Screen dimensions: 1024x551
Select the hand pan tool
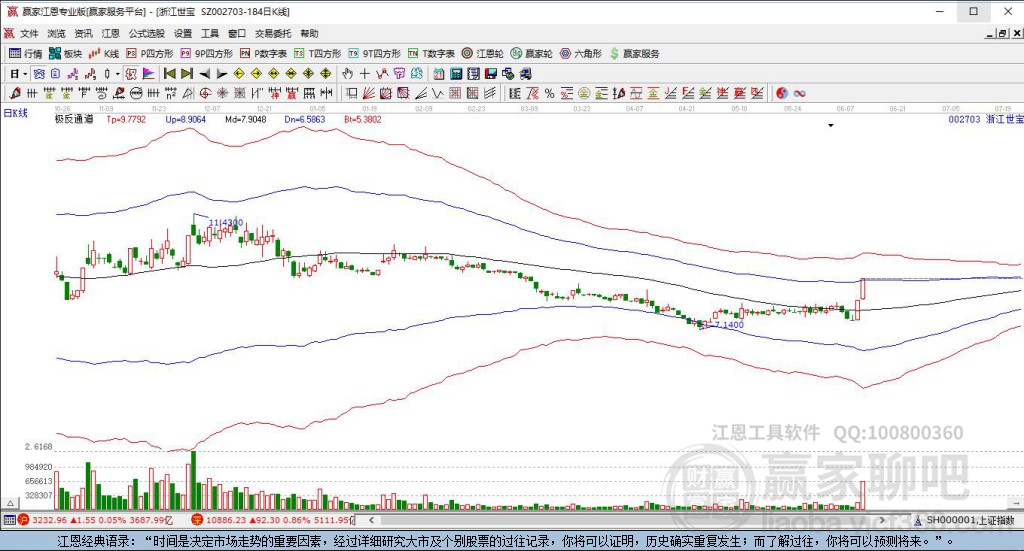click(x=347, y=74)
